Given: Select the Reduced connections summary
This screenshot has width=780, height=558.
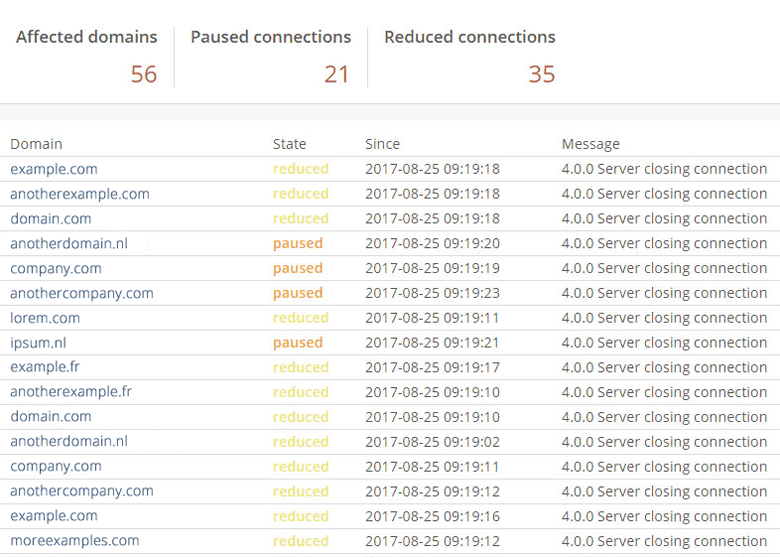Looking at the screenshot, I should point(469,37).
